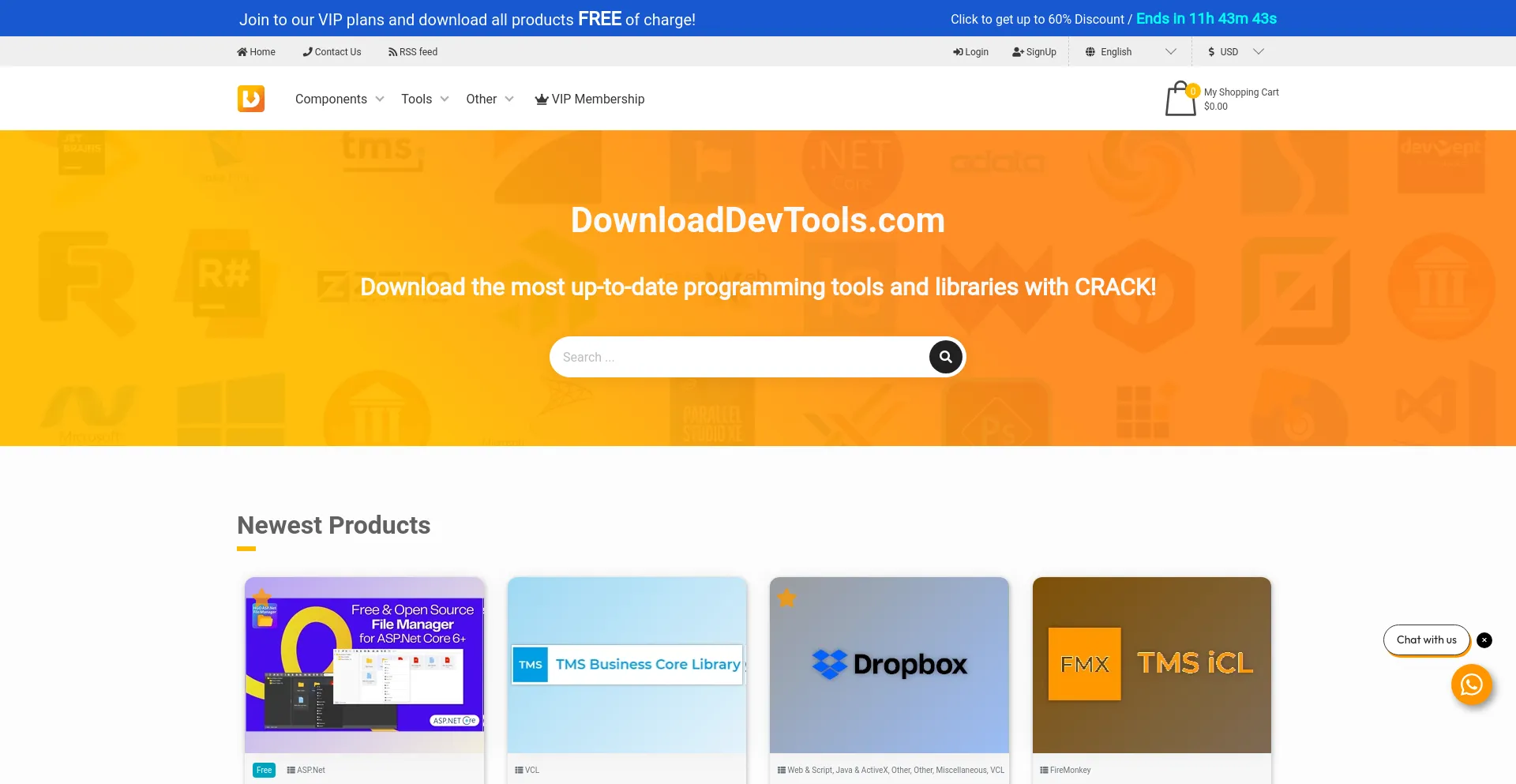Click the SignUp user-plus icon
The image size is (1516, 784).
pyautogui.click(x=1018, y=52)
